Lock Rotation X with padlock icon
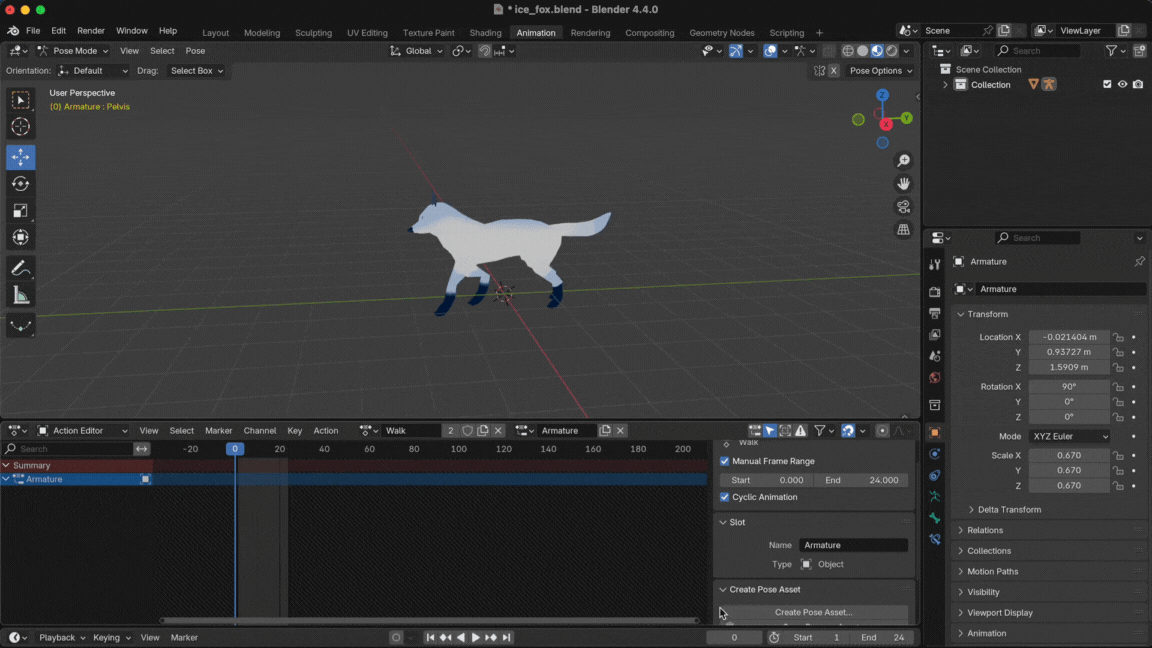This screenshot has width=1152, height=648. [1118, 386]
